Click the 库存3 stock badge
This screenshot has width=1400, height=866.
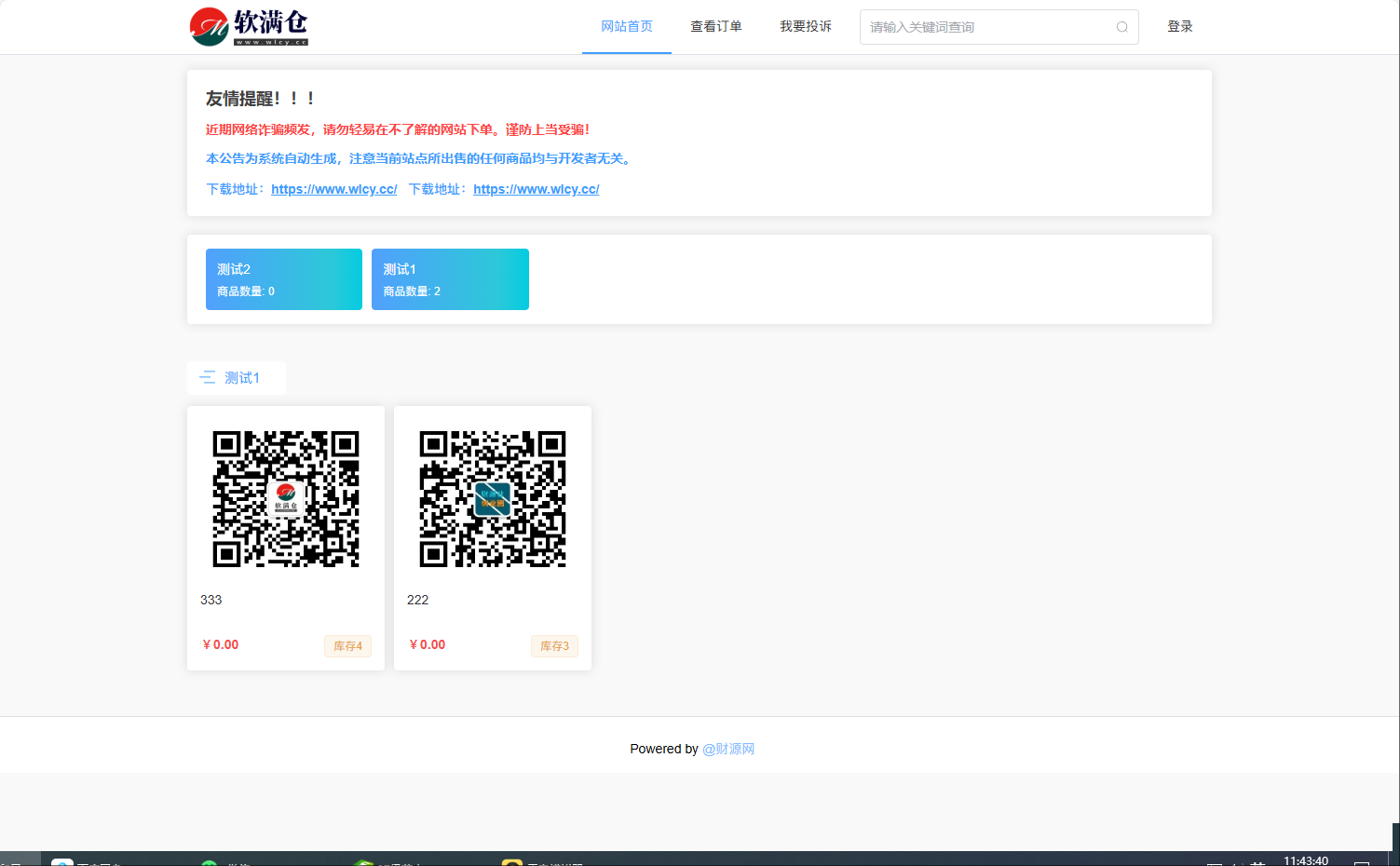[554, 646]
